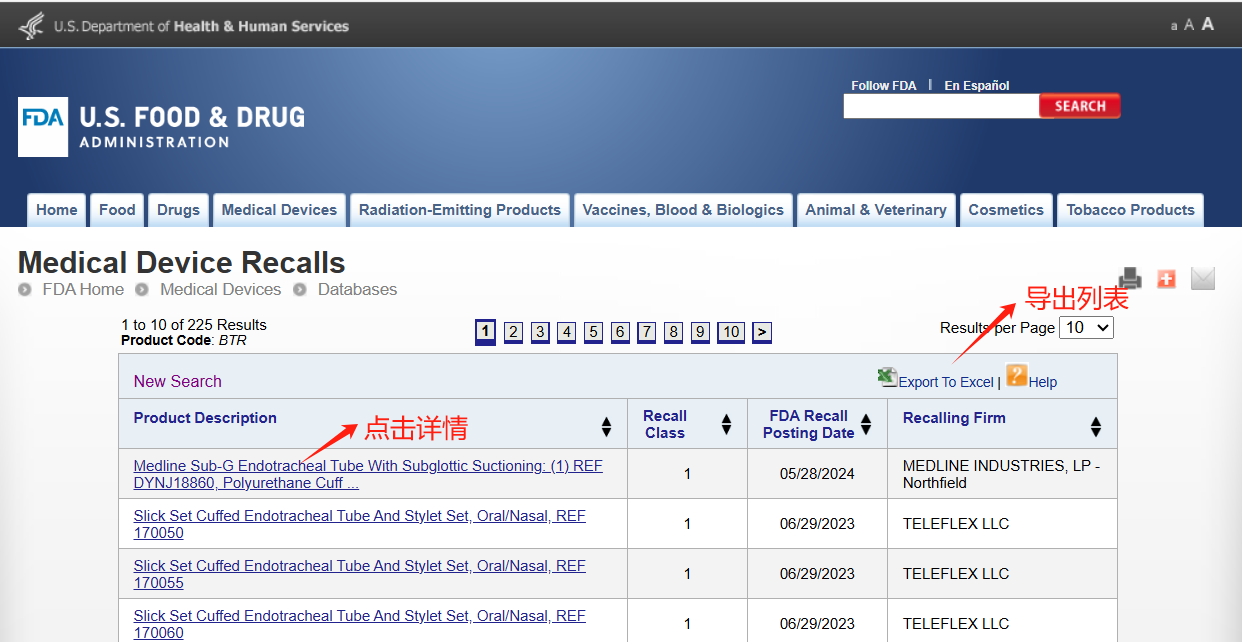Click the New Search link
Screen dimensions: 1242x642
click(x=178, y=381)
